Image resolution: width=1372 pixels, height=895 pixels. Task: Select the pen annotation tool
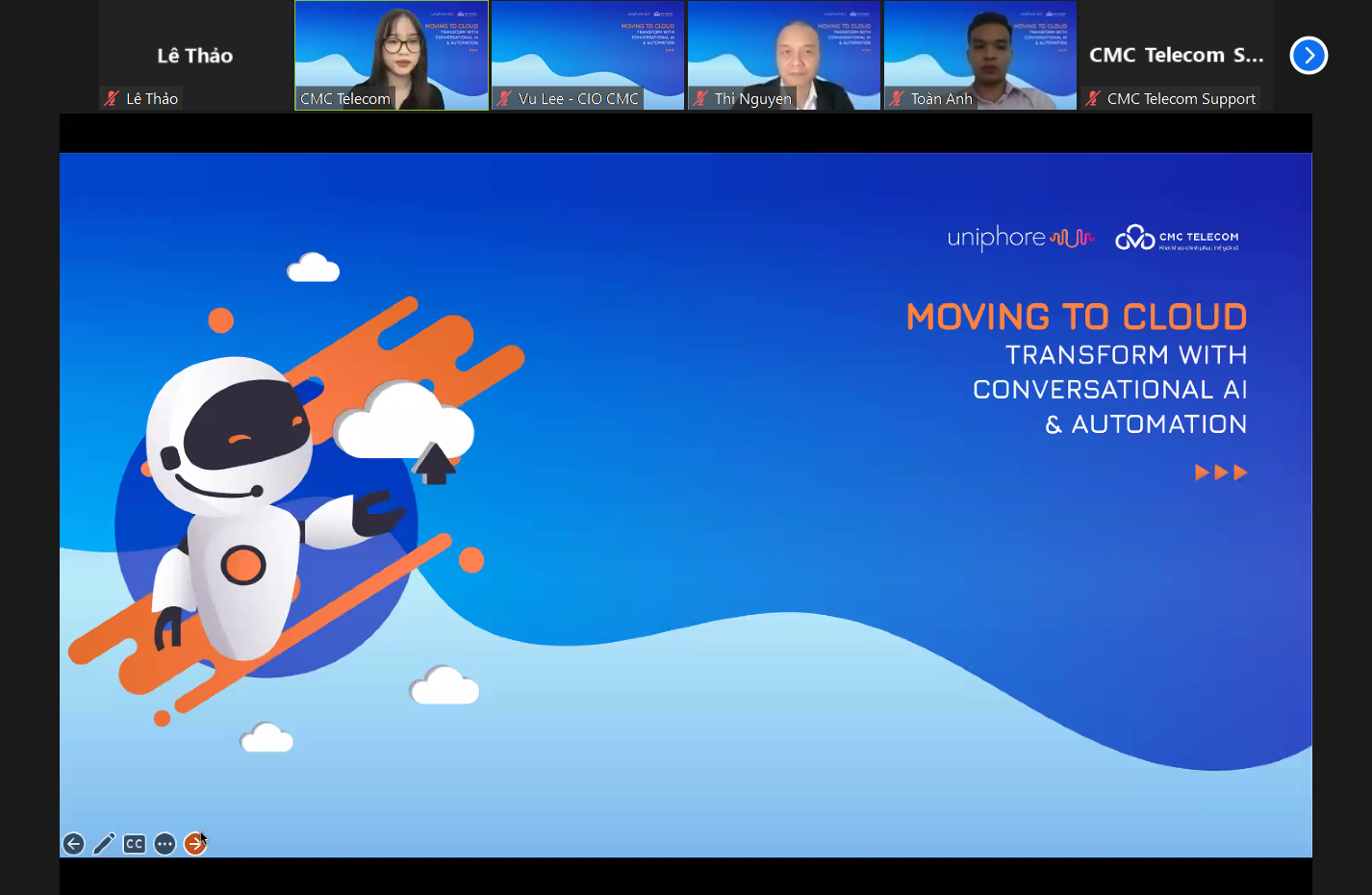click(x=104, y=844)
